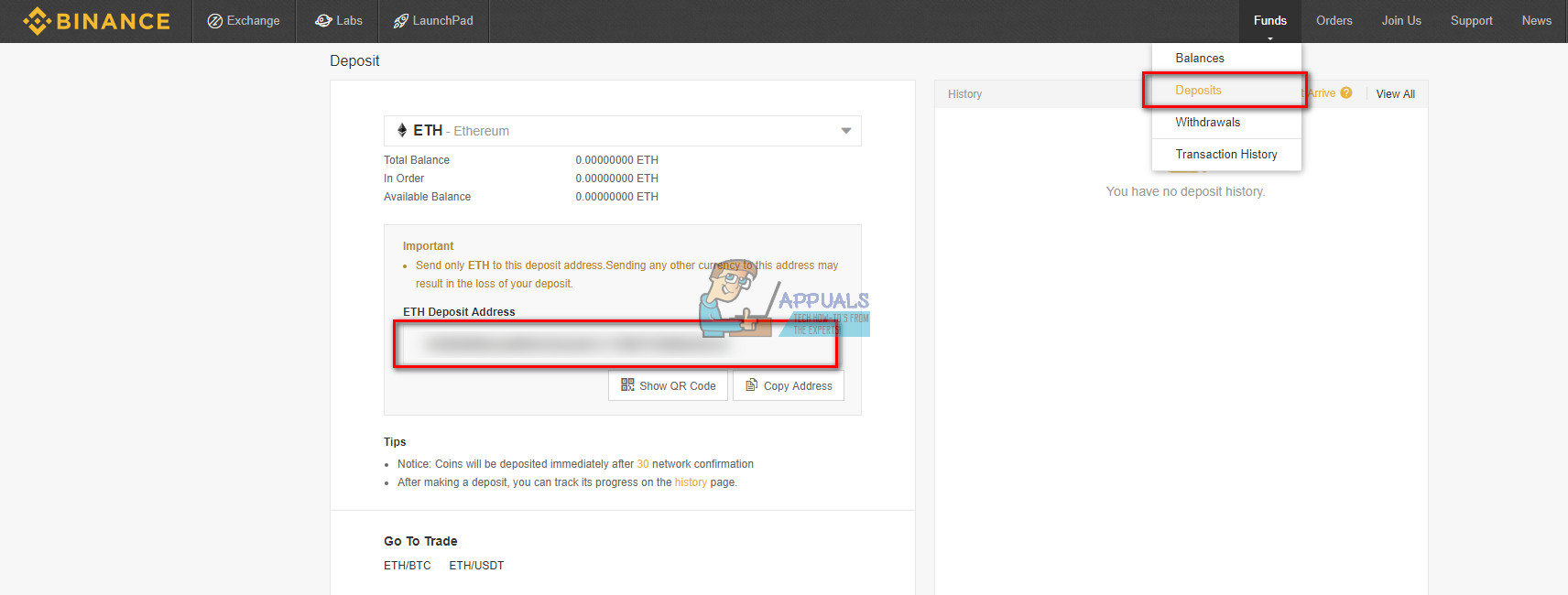This screenshot has height=595, width=1568.
Task: Select Deposits from Funds dropdown
Action: coord(1226,90)
